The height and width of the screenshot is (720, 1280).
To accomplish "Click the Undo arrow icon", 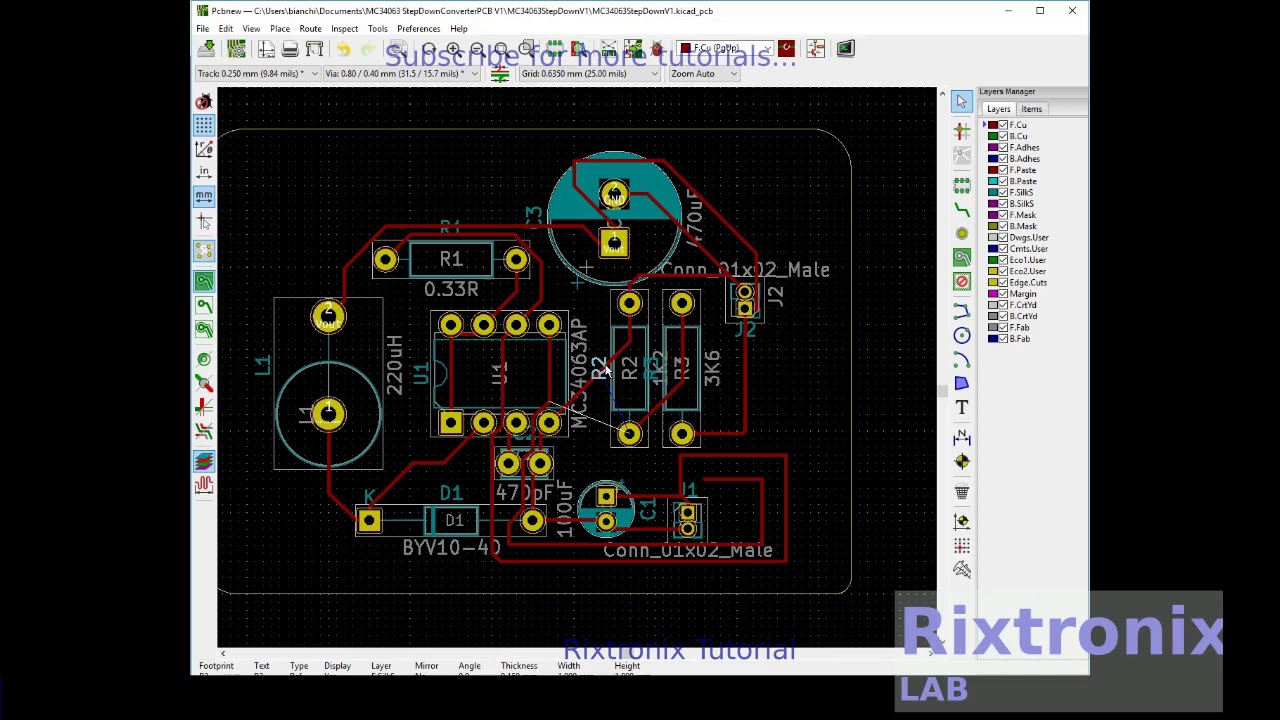I will 343,49.
